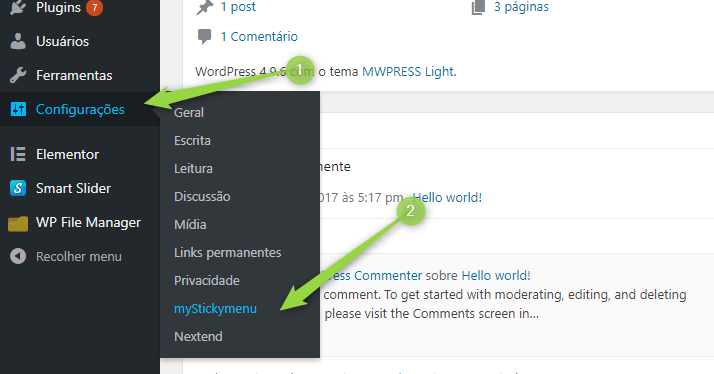Select Leitura in Configurações submenu
Screen dimensions: 714x374
point(193,169)
